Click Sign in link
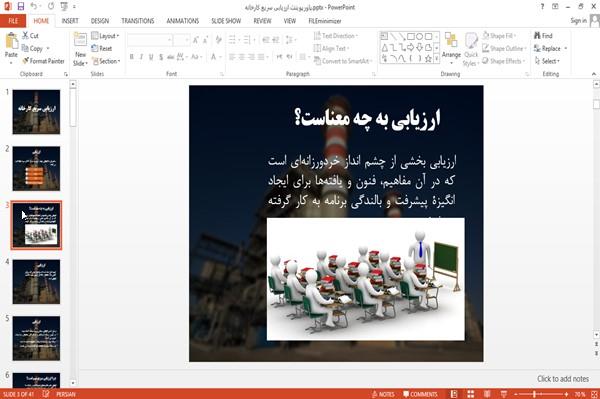 click(x=578, y=21)
